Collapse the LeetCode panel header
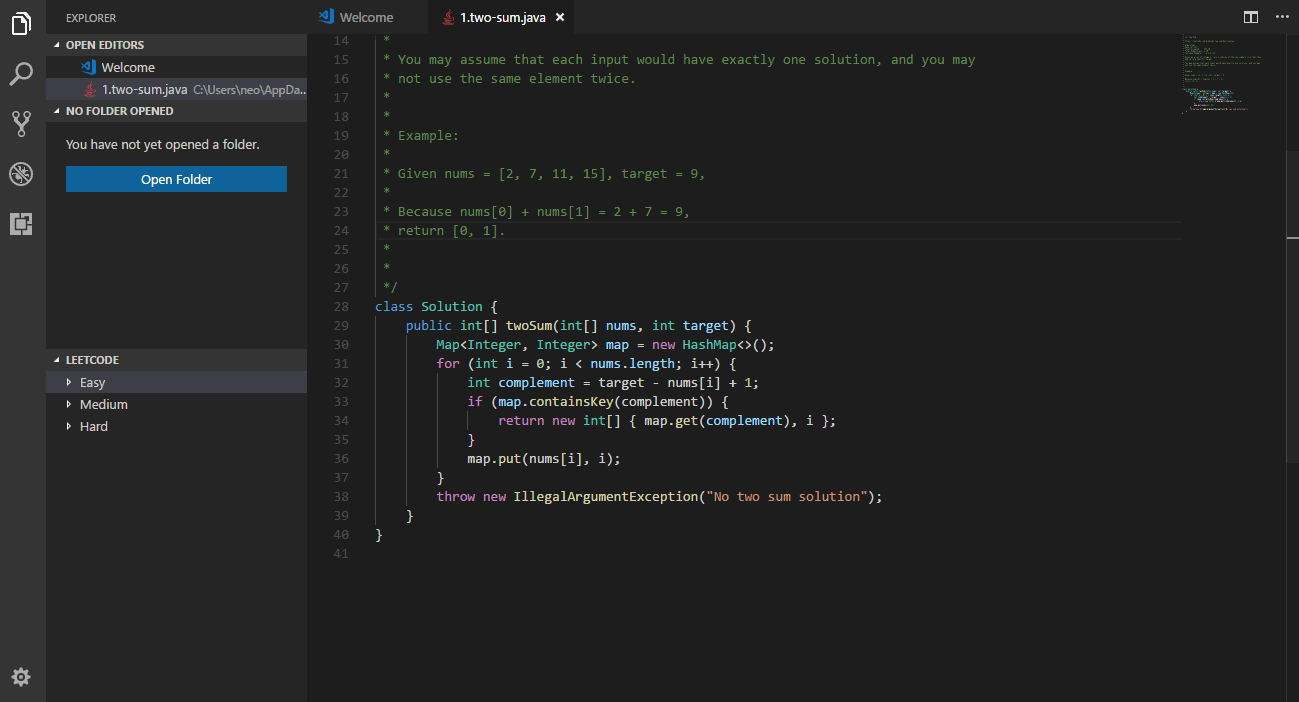 click(x=92, y=360)
